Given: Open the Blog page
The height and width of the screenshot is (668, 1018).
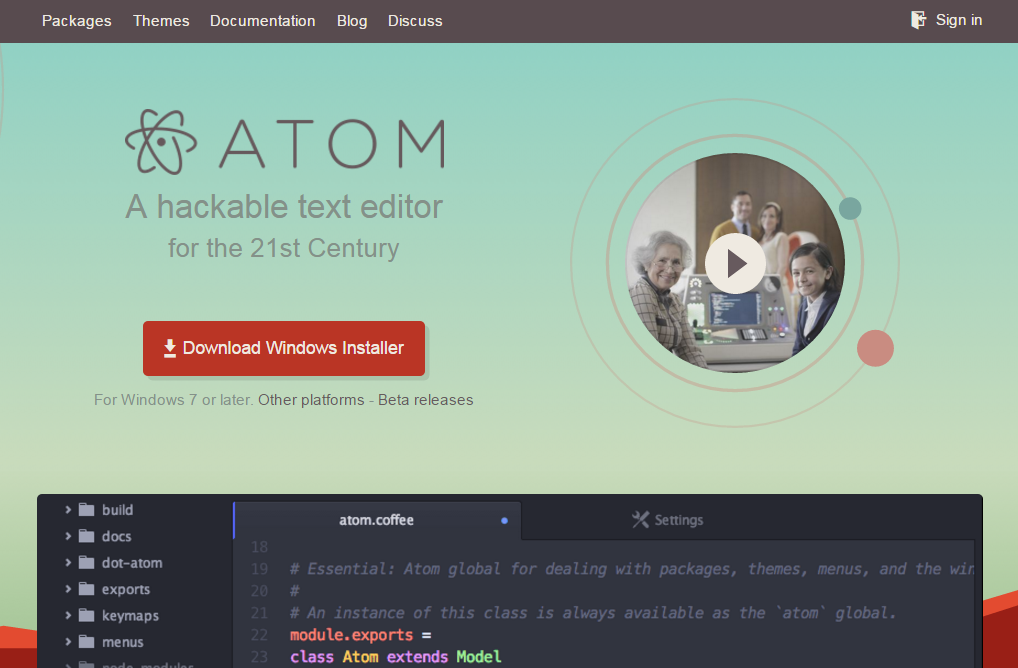Looking at the screenshot, I should pos(352,21).
